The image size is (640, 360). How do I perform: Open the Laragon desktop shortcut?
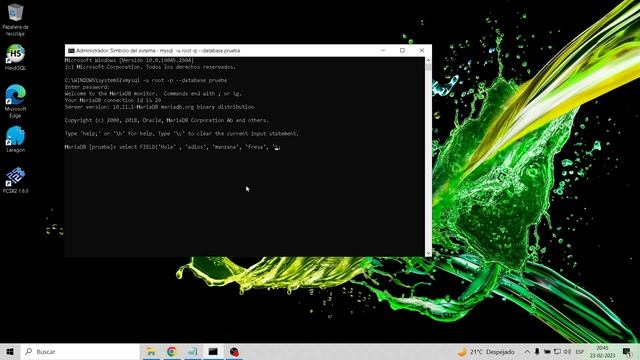(16, 139)
